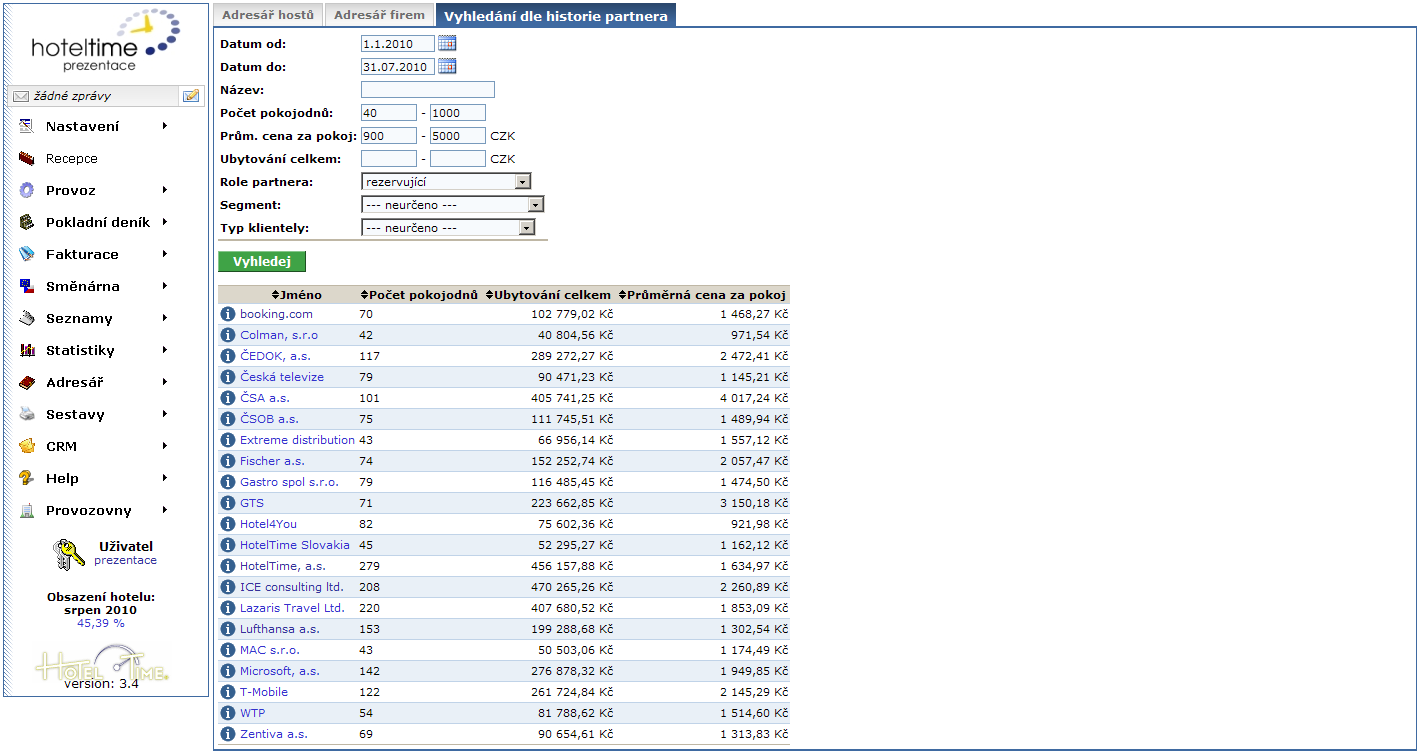
Task: Click info icon for Fischer a.s. row
Action: 228,461
